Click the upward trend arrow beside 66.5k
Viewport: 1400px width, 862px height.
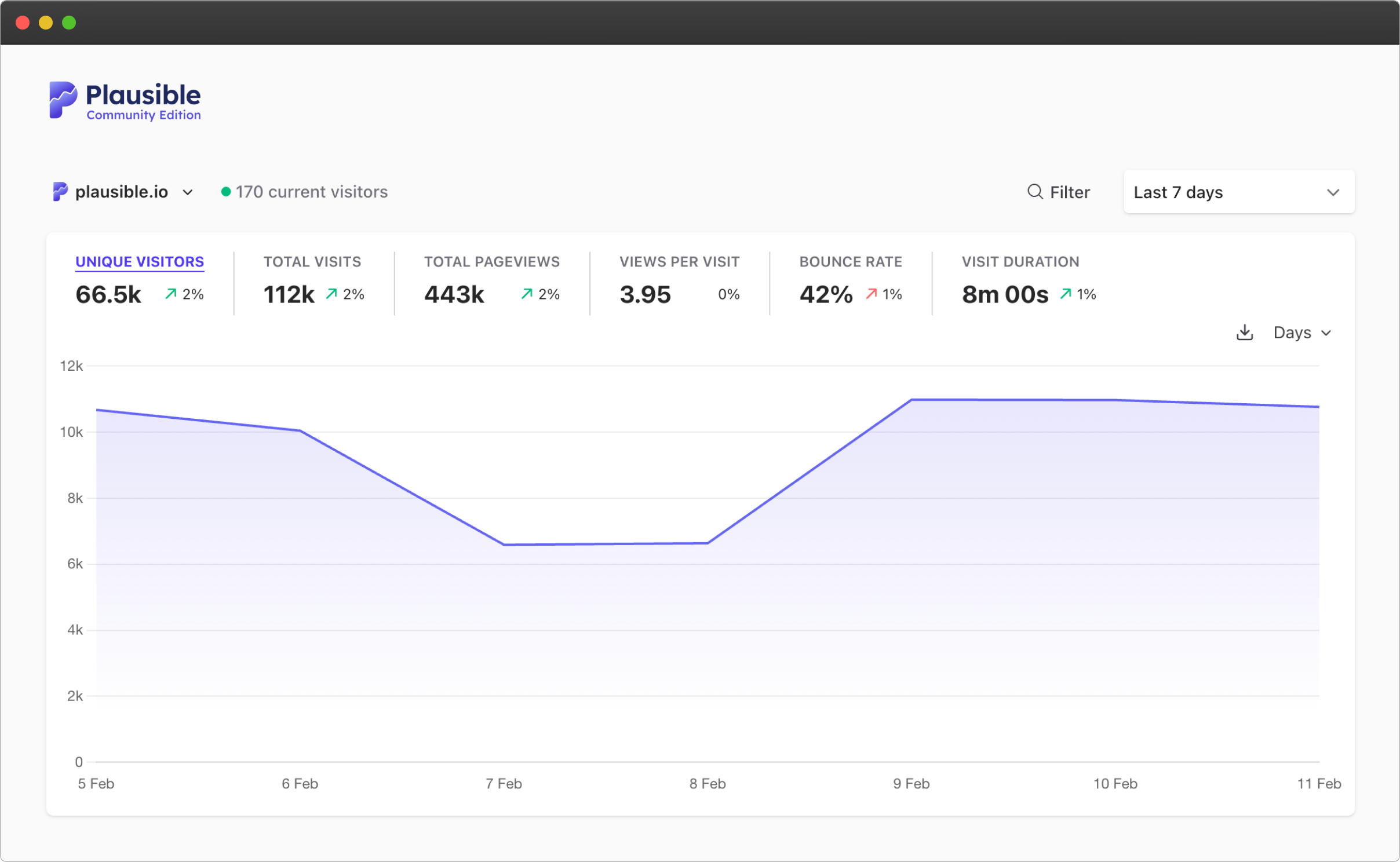coord(169,294)
